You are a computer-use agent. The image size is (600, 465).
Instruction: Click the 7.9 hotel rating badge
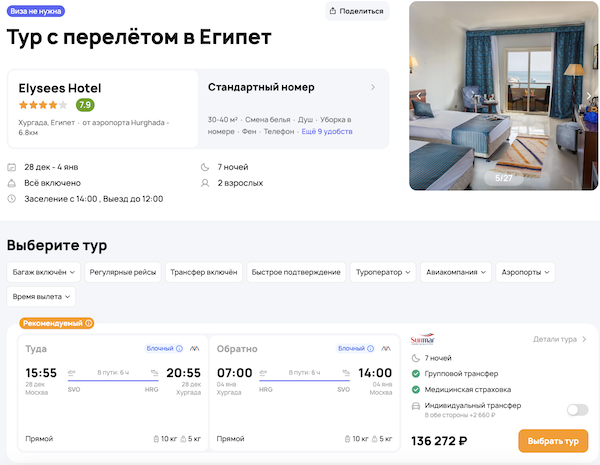pos(85,104)
